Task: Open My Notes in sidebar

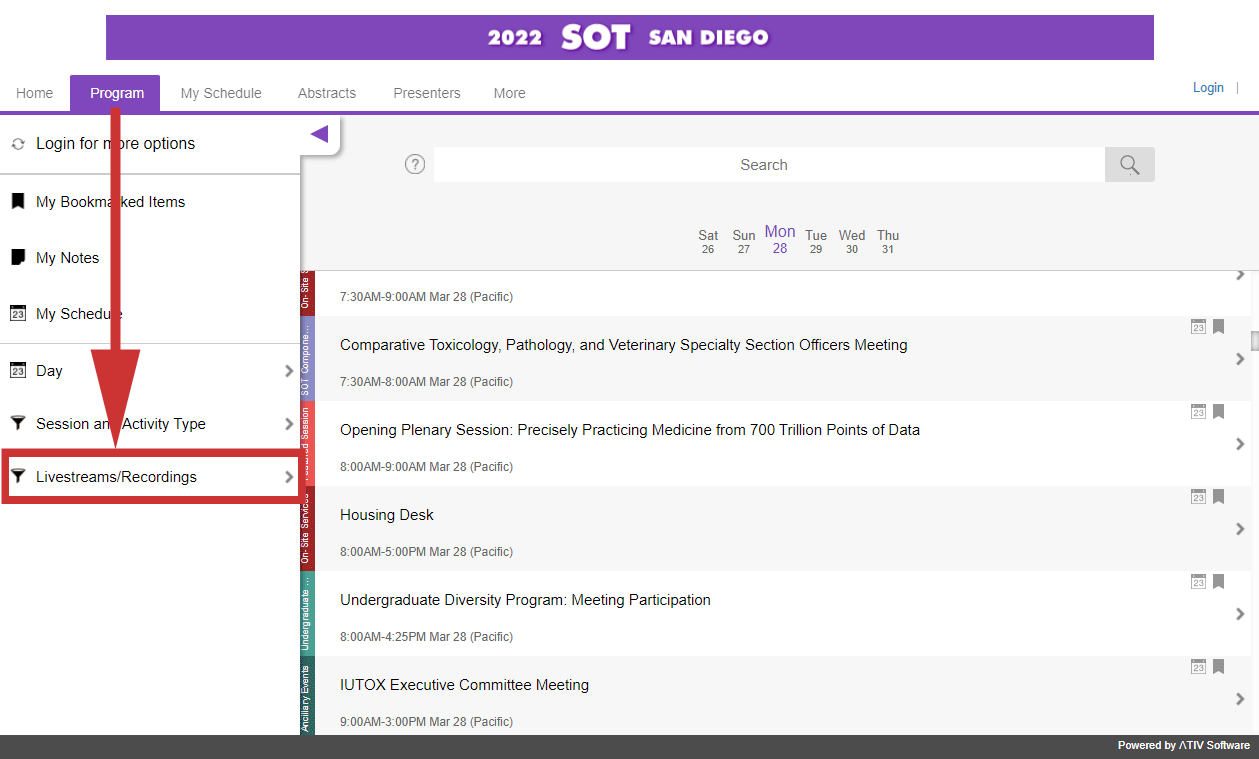Action: tap(67, 258)
